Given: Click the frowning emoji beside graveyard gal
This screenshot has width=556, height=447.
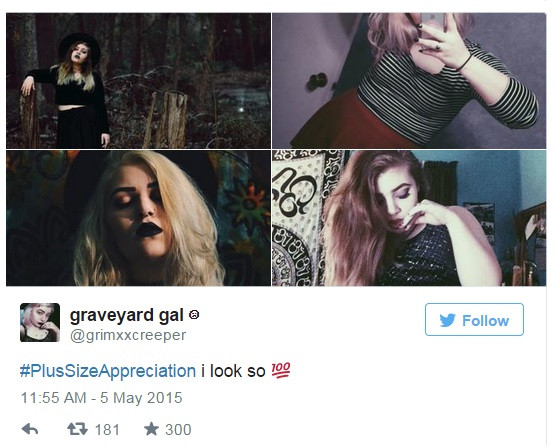Looking at the screenshot, I should [x=194, y=314].
